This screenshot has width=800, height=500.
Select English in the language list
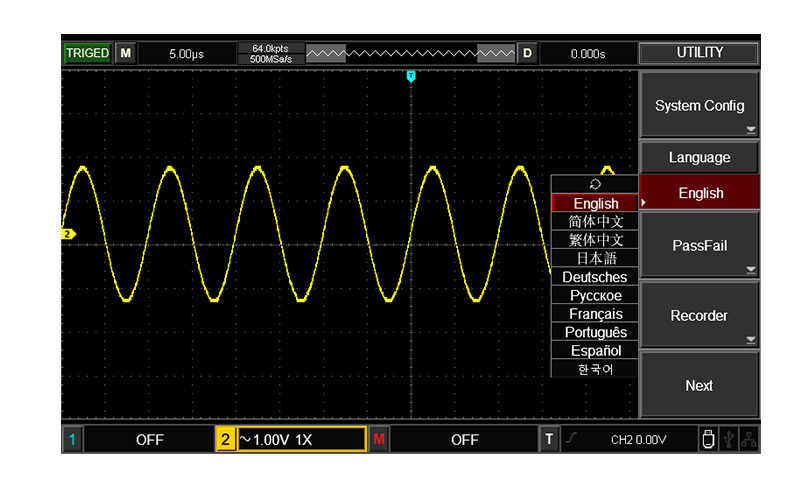pyautogui.click(x=595, y=203)
